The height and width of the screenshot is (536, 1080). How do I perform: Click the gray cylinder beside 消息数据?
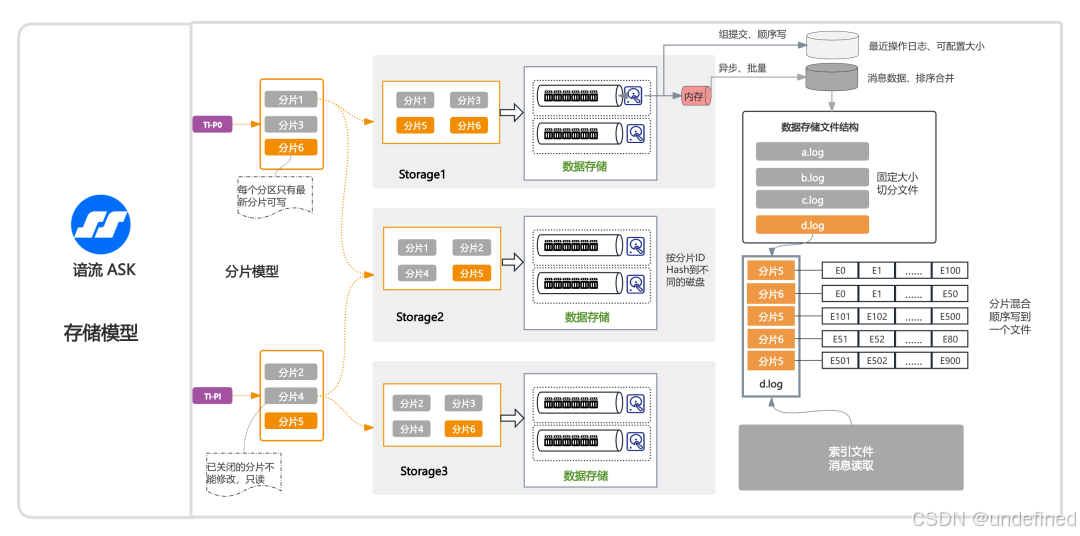831,79
